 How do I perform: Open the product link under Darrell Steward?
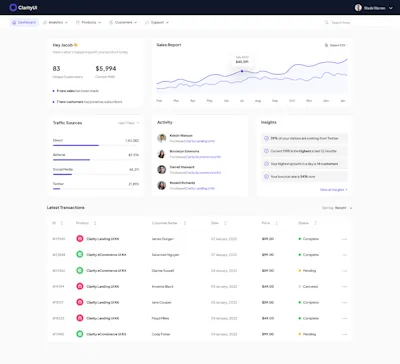click(203, 173)
